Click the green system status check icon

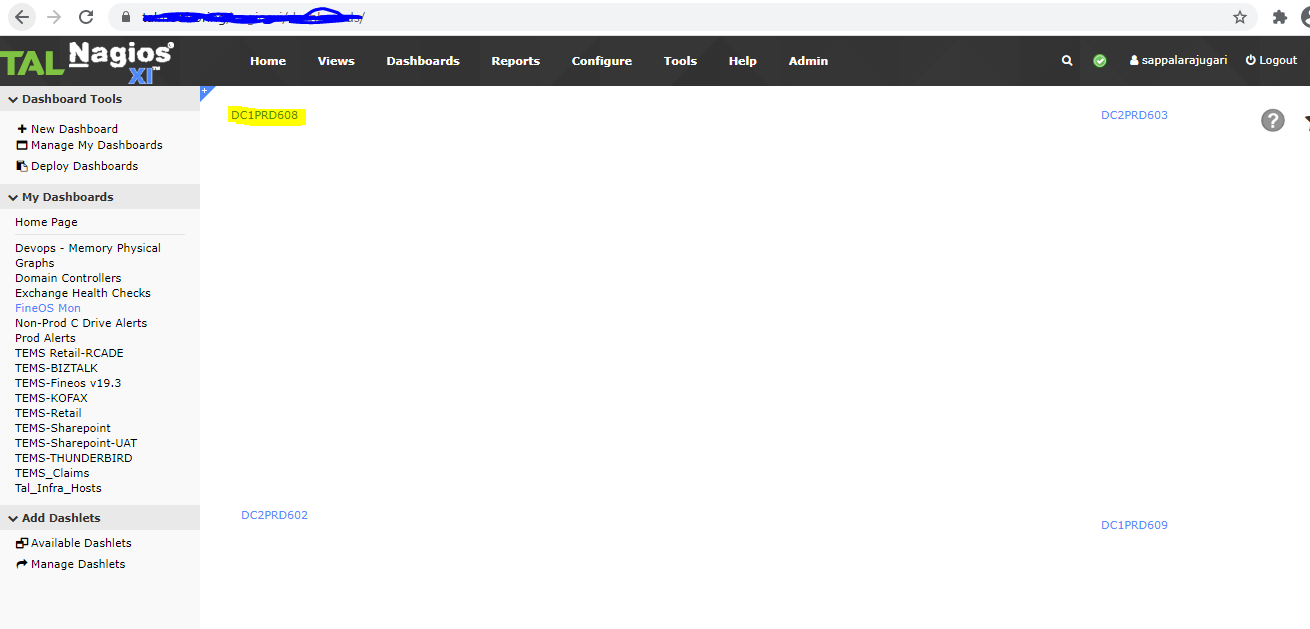(1100, 61)
